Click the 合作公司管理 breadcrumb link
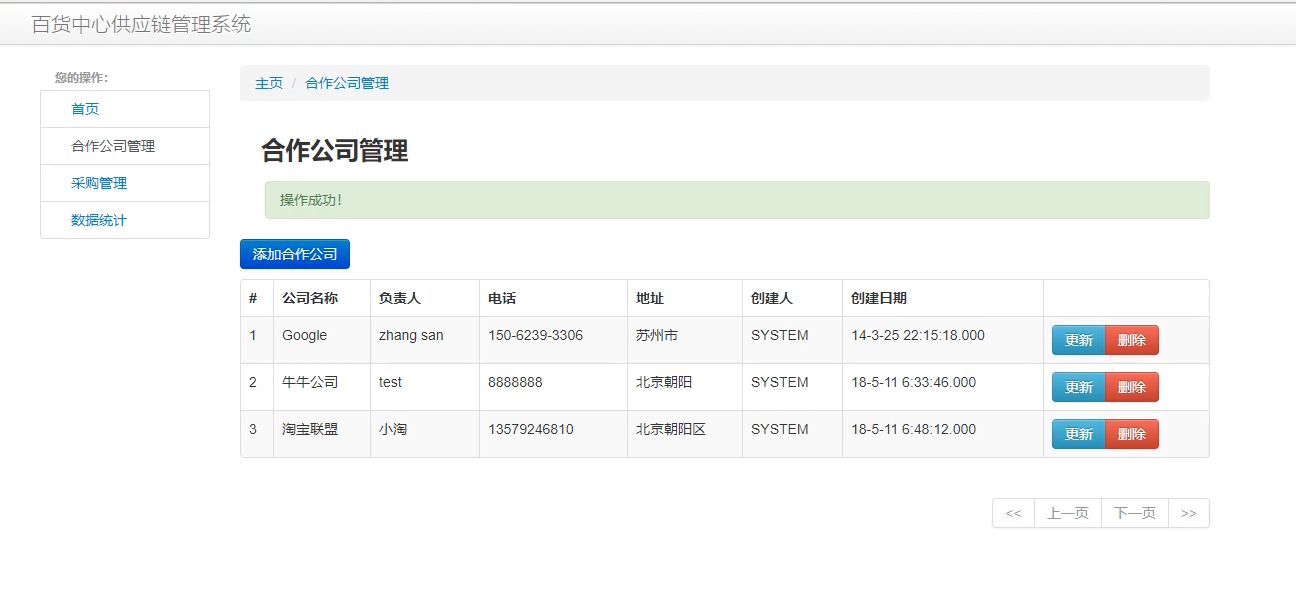The image size is (1296, 600). coord(347,83)
